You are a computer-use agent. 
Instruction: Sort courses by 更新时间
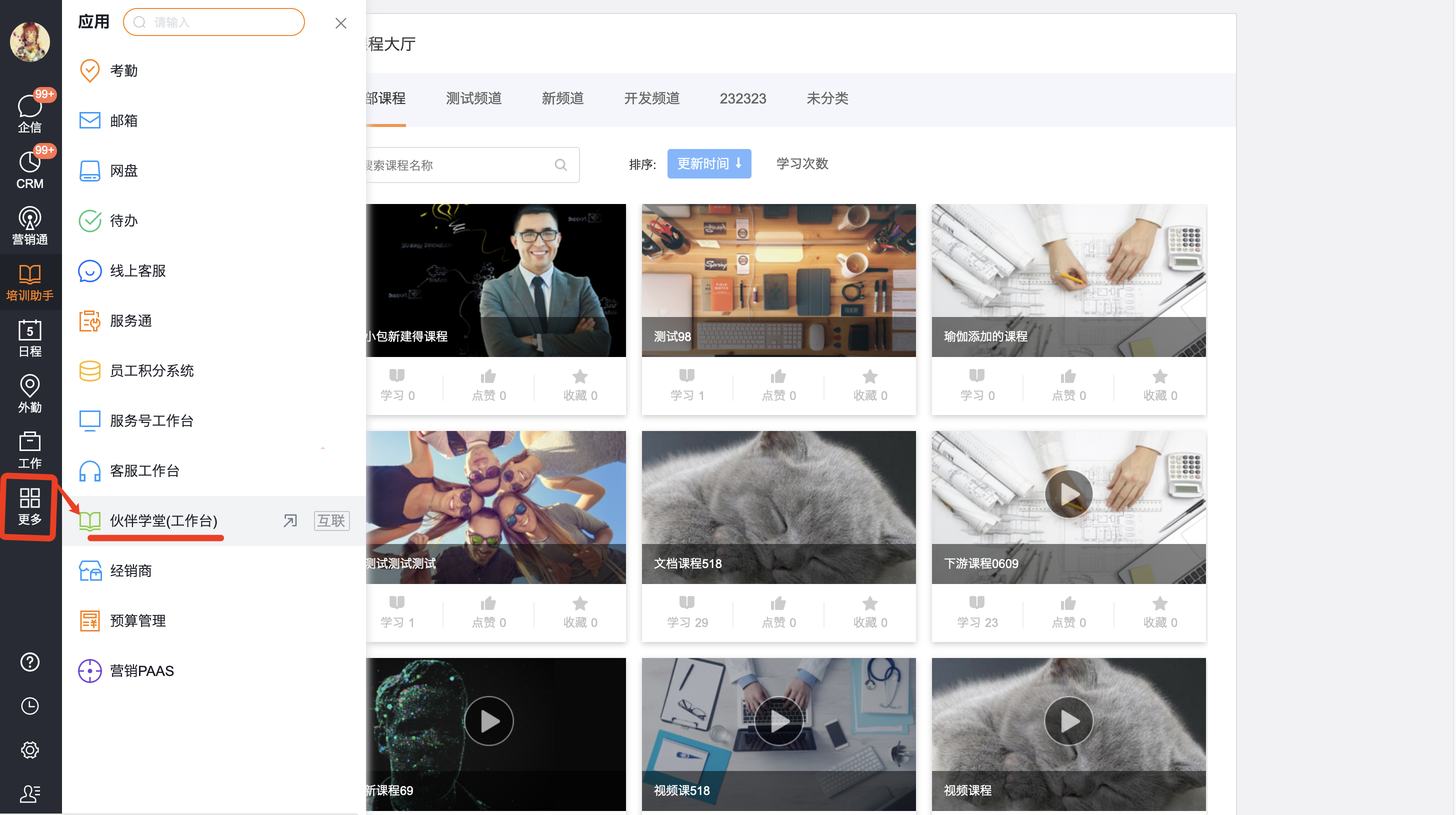tap(709, 164)
